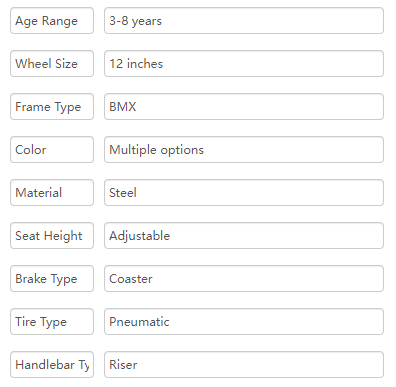Click the Material label field
Image resolution: width=396 pixels, height=387 pixels.
click(x=52, y=193)
